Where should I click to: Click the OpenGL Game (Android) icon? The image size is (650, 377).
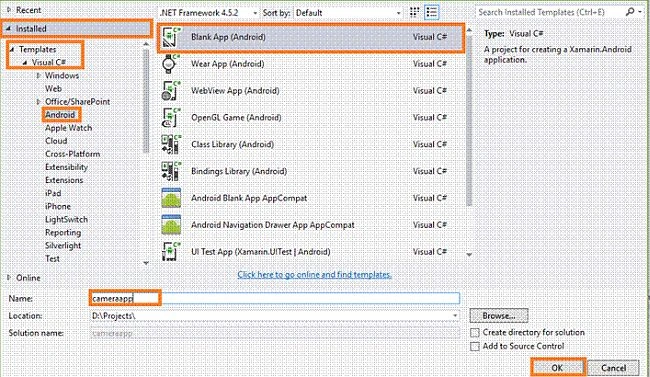171,118
